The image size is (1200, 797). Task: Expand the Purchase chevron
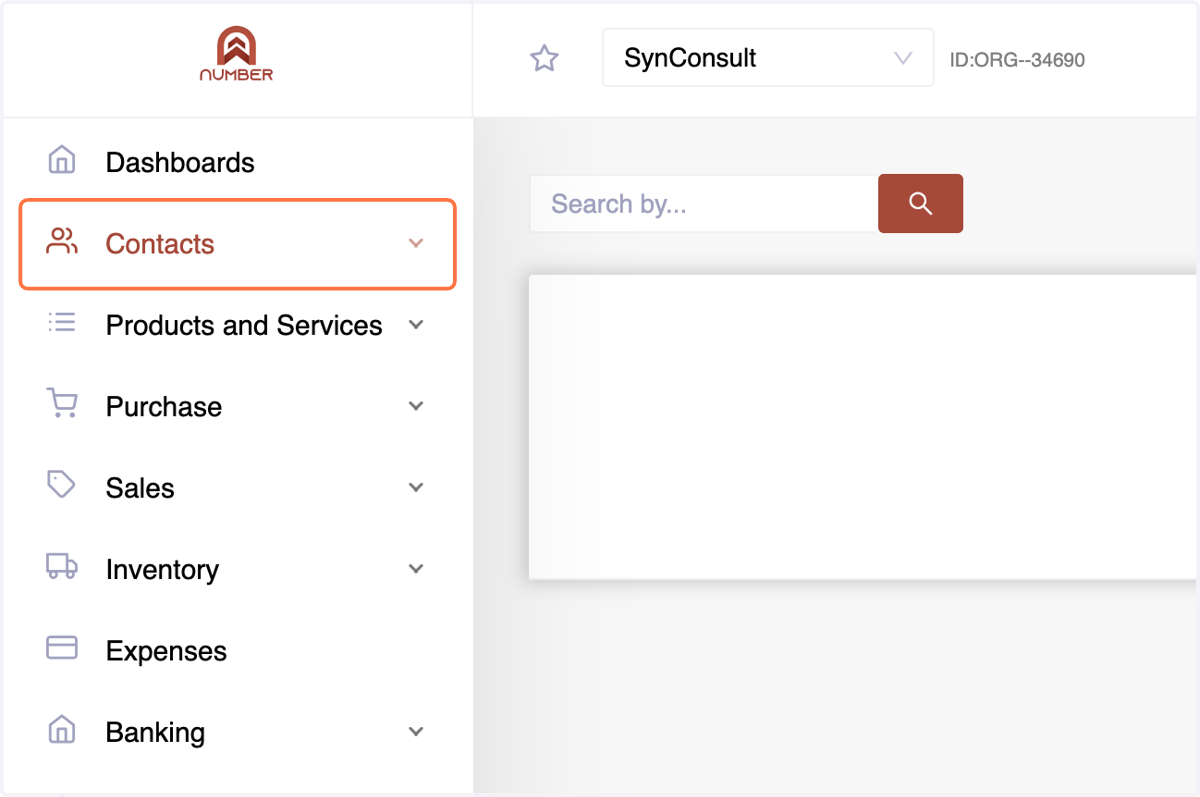[417, 406]
